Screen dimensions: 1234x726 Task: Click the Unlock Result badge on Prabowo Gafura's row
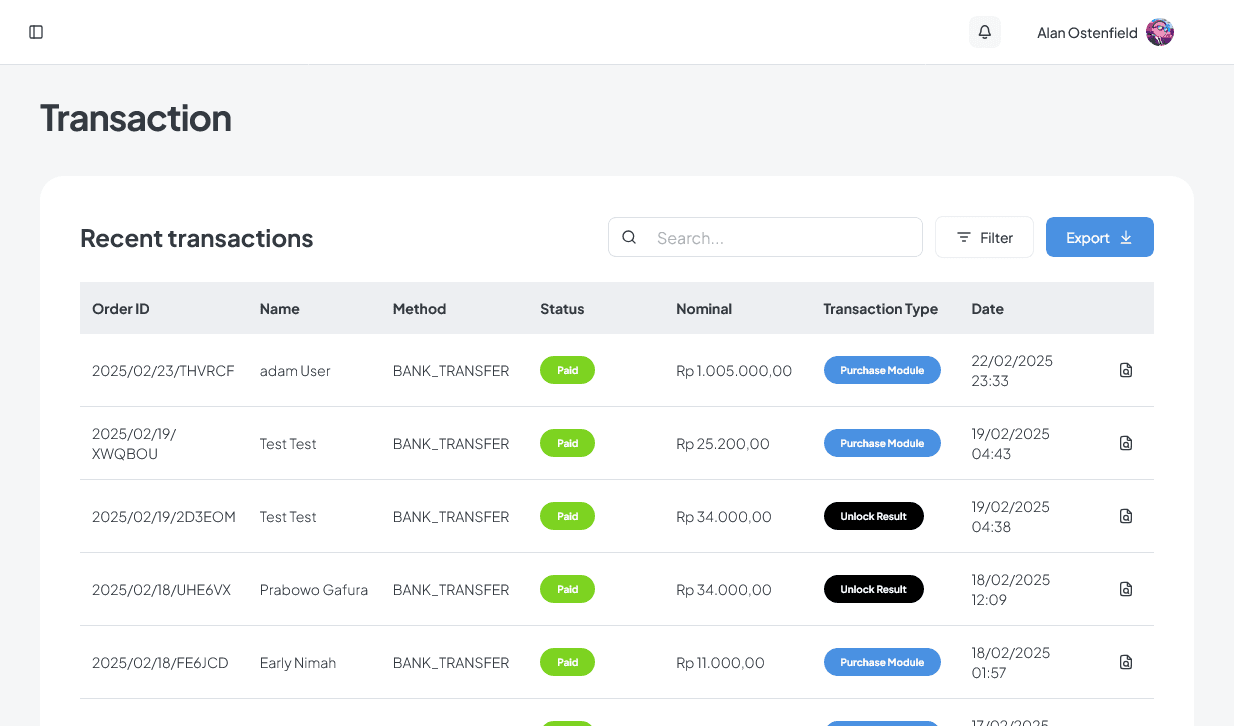(874, 589)
